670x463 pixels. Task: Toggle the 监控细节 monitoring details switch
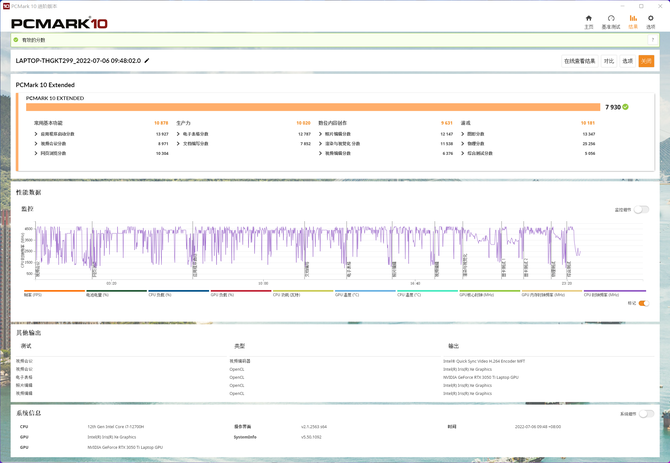[641, 209]
